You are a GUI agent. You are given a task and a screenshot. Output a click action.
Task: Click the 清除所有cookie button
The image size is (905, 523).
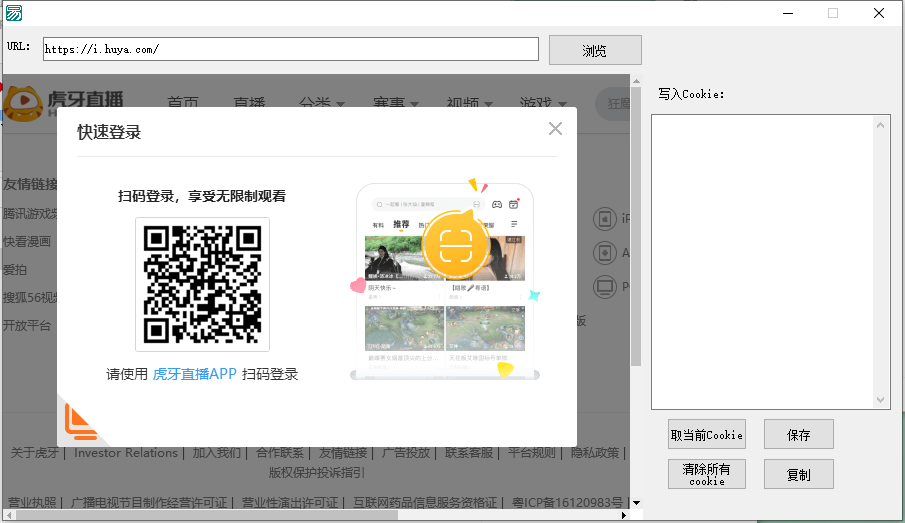pos(707,474)
